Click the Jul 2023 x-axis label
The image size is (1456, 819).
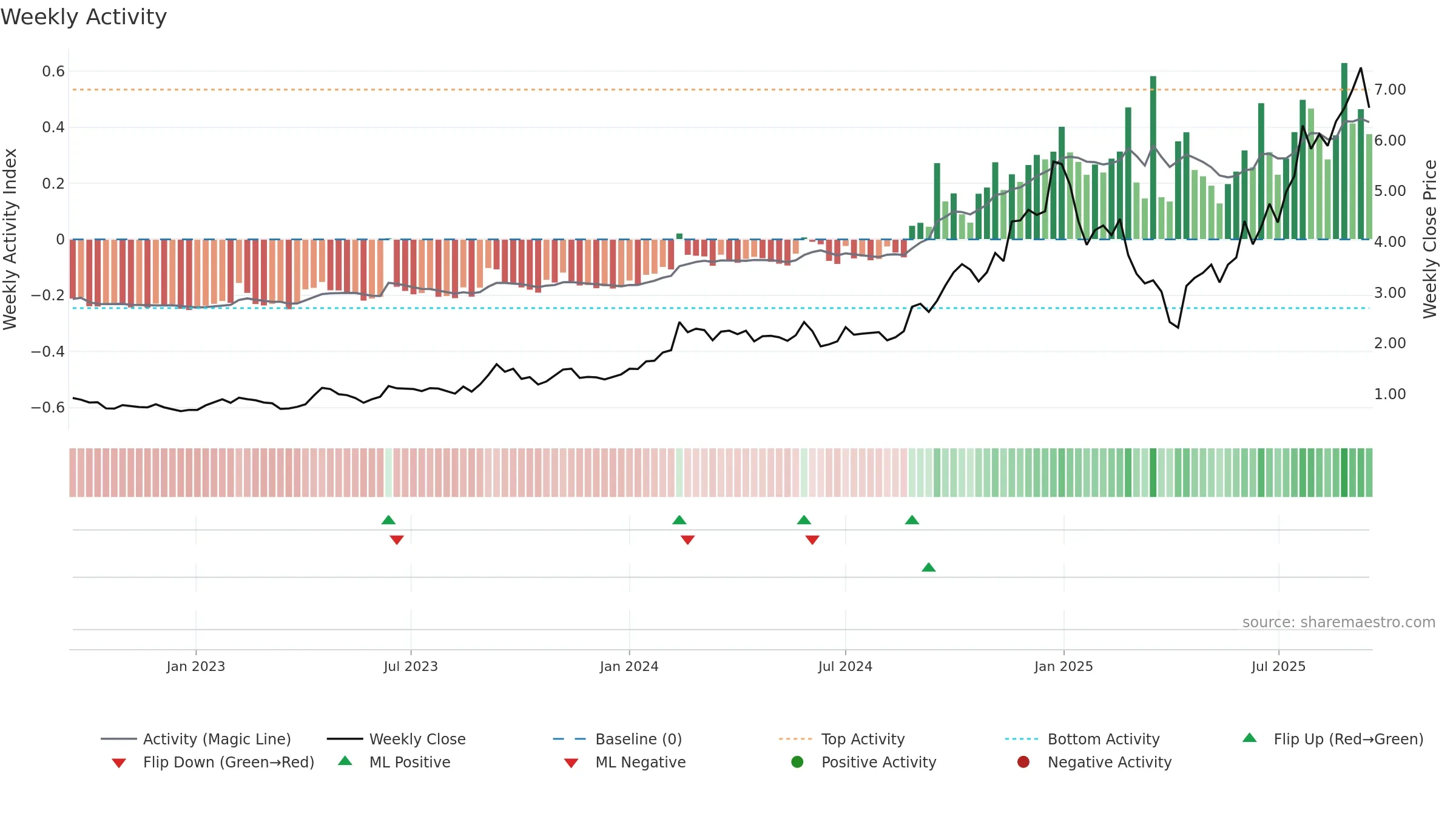click(x=411, y=667)
